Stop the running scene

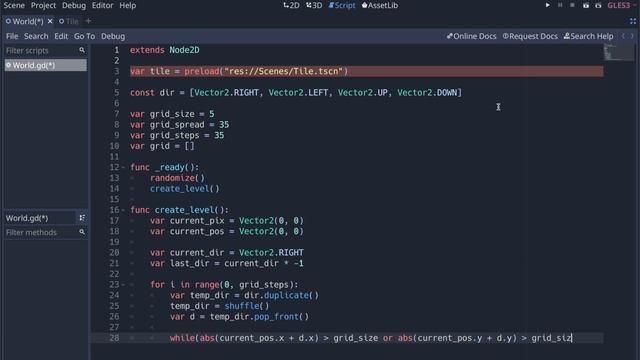click(x=572, y=5)
